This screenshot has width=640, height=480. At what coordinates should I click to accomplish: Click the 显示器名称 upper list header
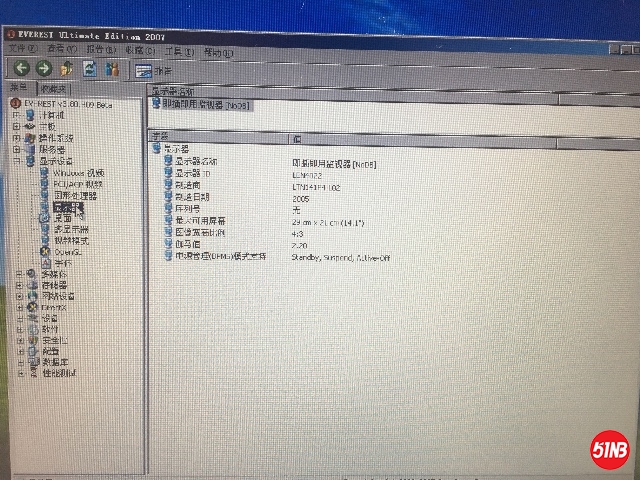[x=353, y=93]
